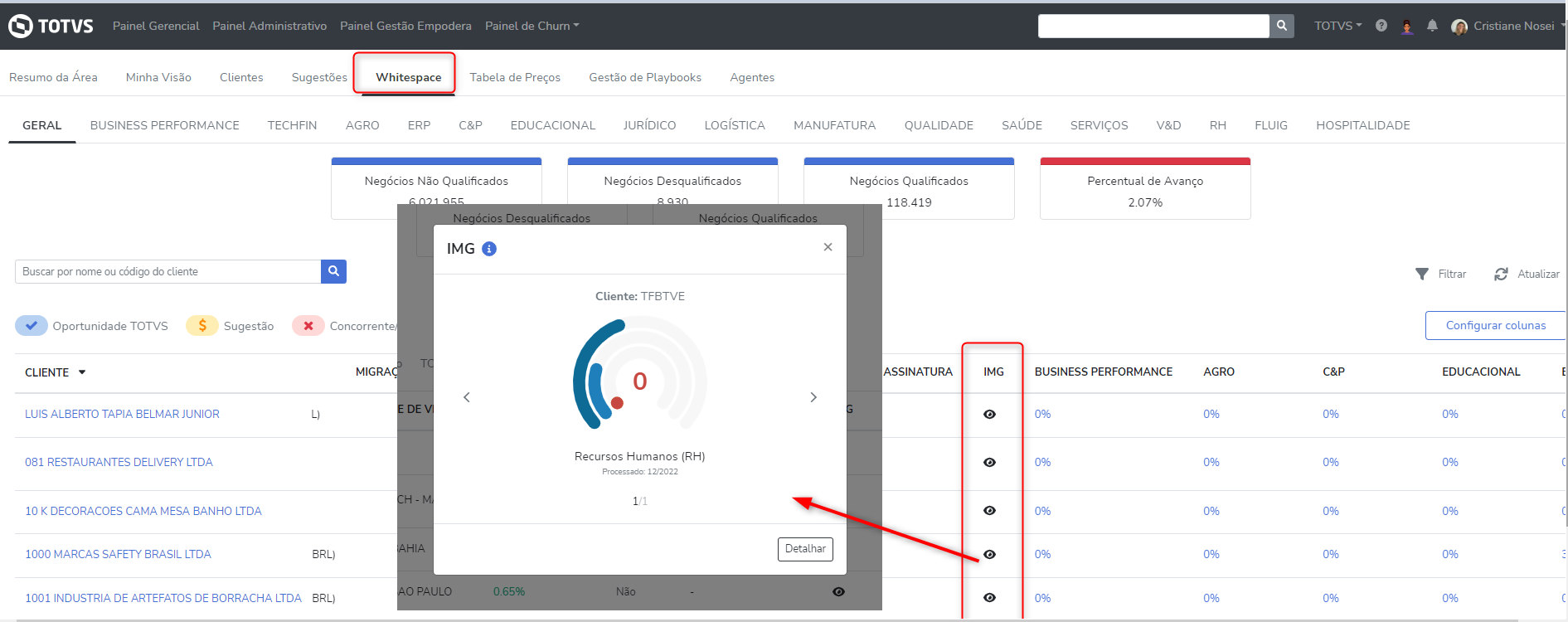1568x622 pixels.
Task: Switch to TECHFIN tab
Action: coord(292,125)
